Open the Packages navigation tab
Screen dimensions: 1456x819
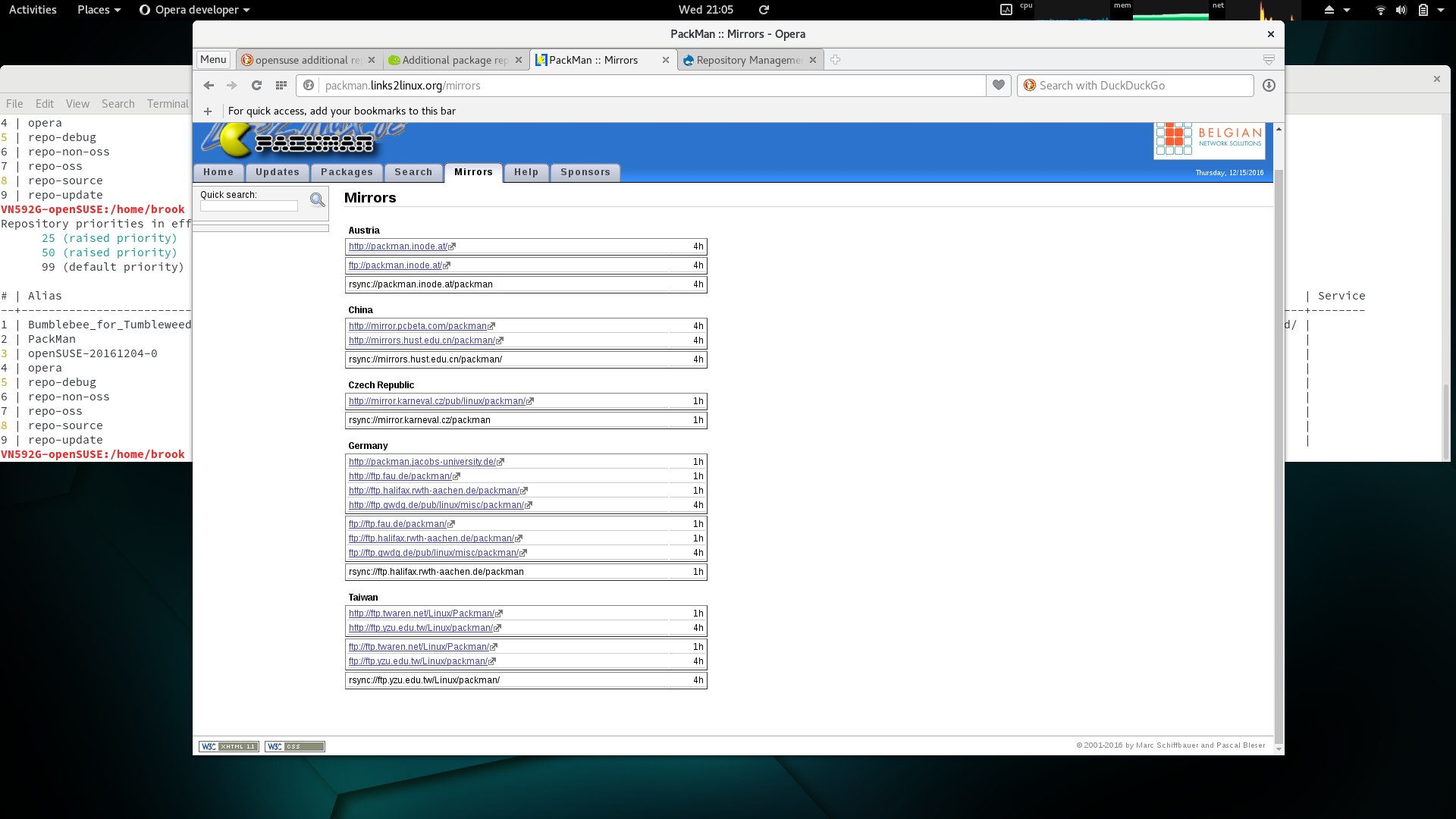[347, 173]
